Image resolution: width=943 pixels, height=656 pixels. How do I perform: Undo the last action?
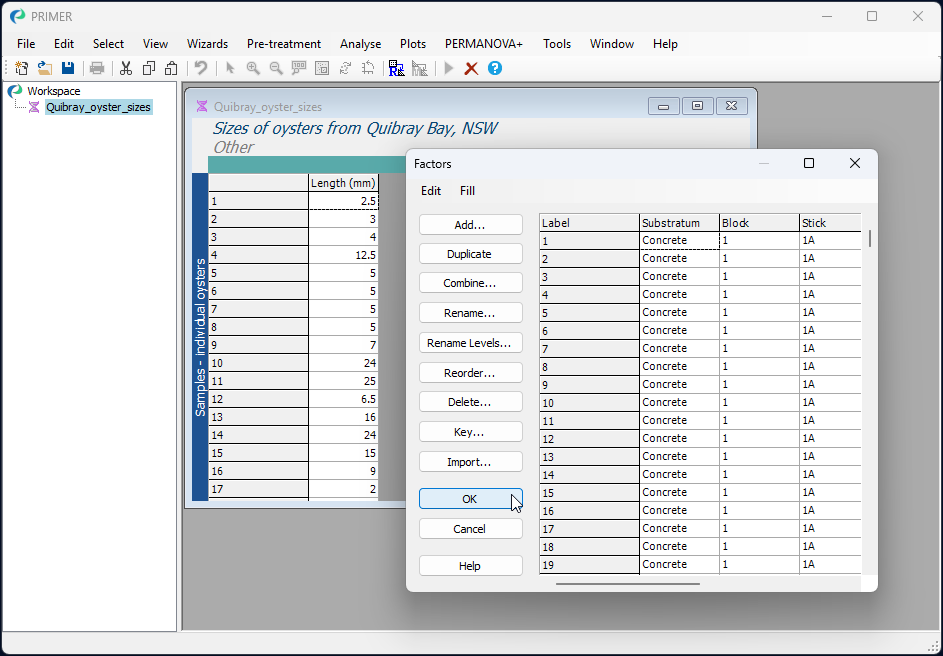[x=199, y=68]
